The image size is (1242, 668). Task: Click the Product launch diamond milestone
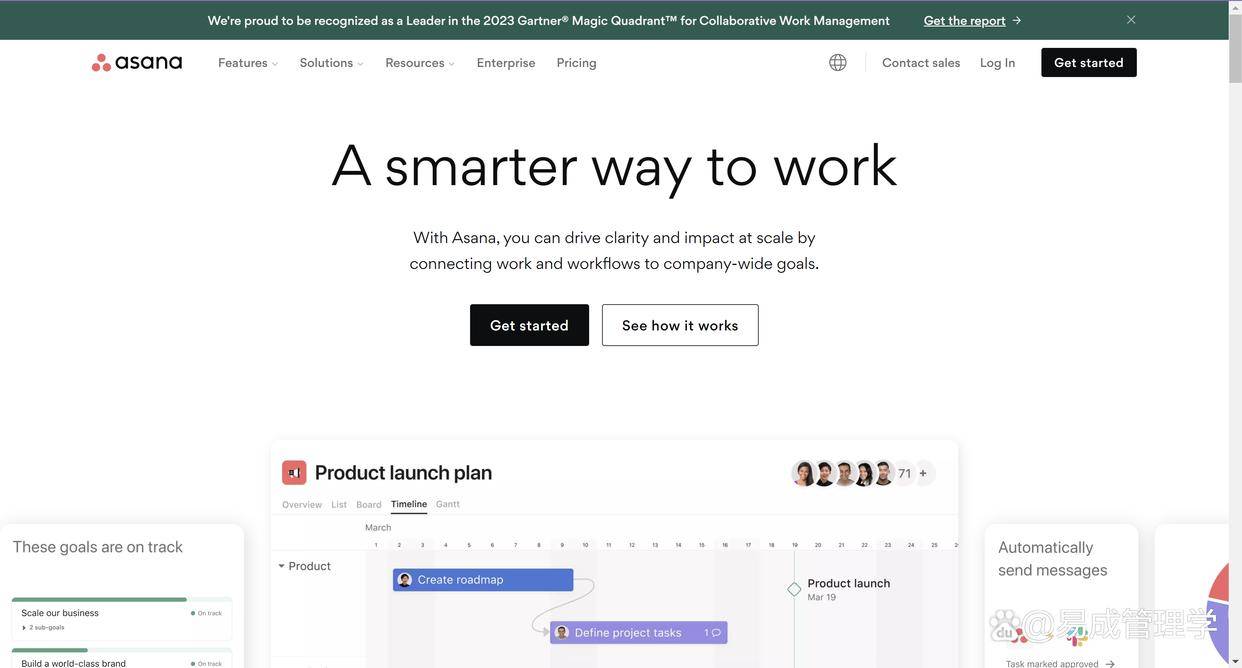[794, 589]
